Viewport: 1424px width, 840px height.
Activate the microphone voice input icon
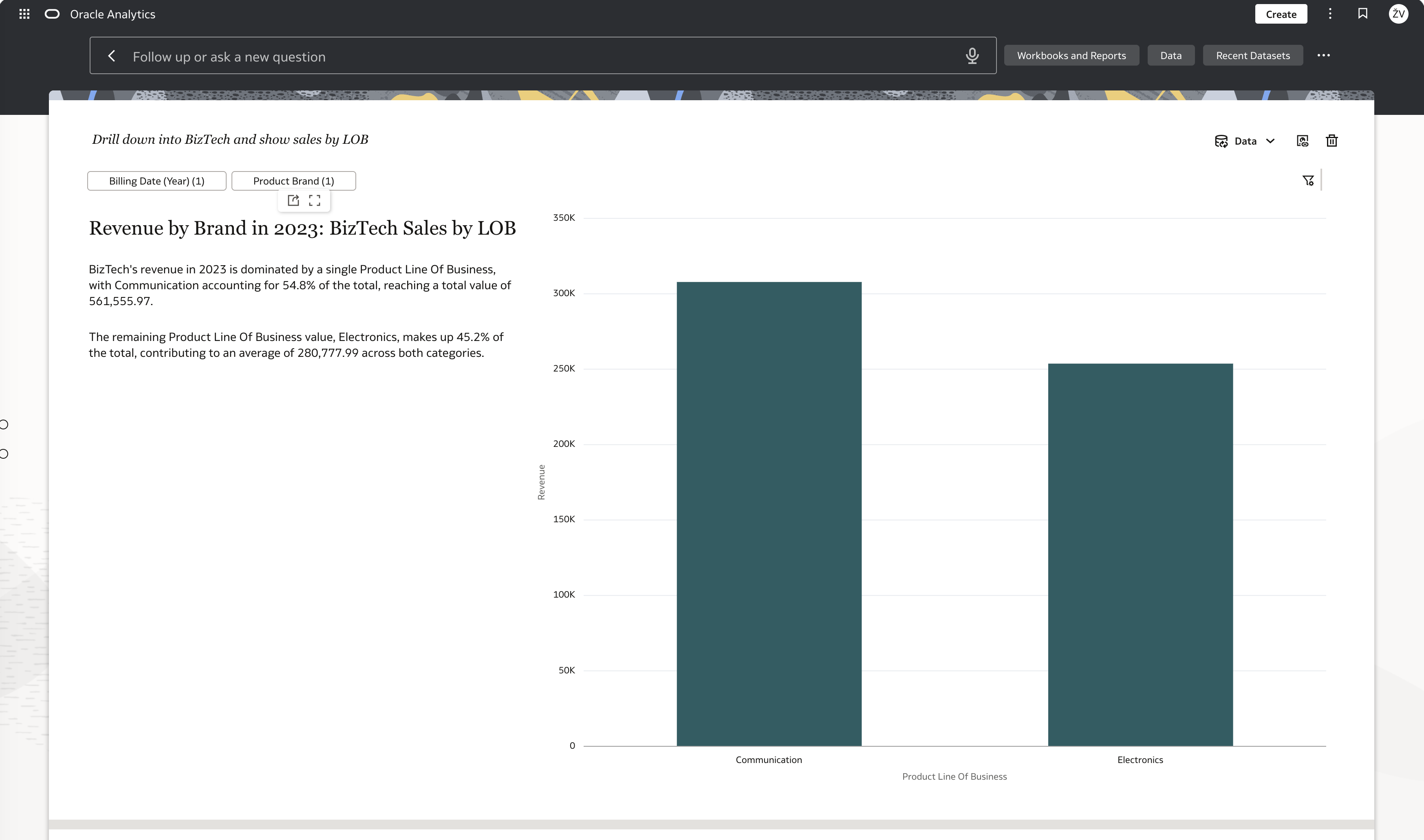click(x=972, y=55)
